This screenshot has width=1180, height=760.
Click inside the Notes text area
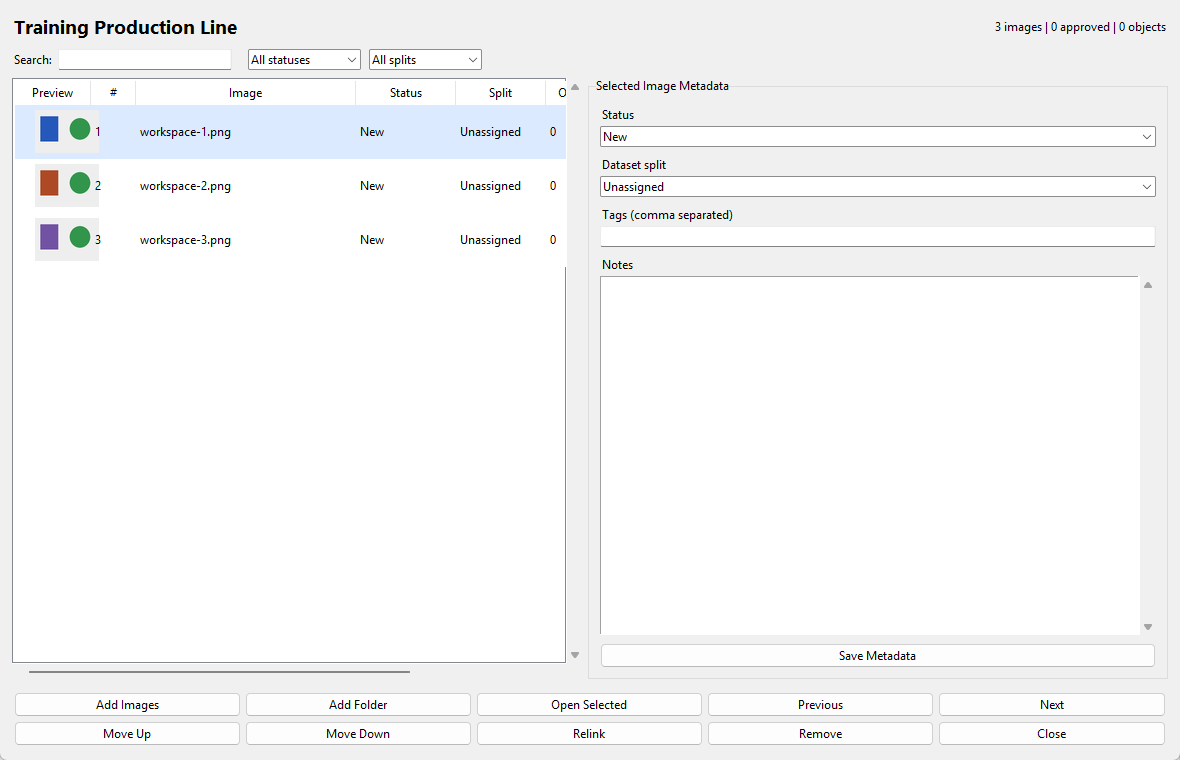tap(870, 455)
